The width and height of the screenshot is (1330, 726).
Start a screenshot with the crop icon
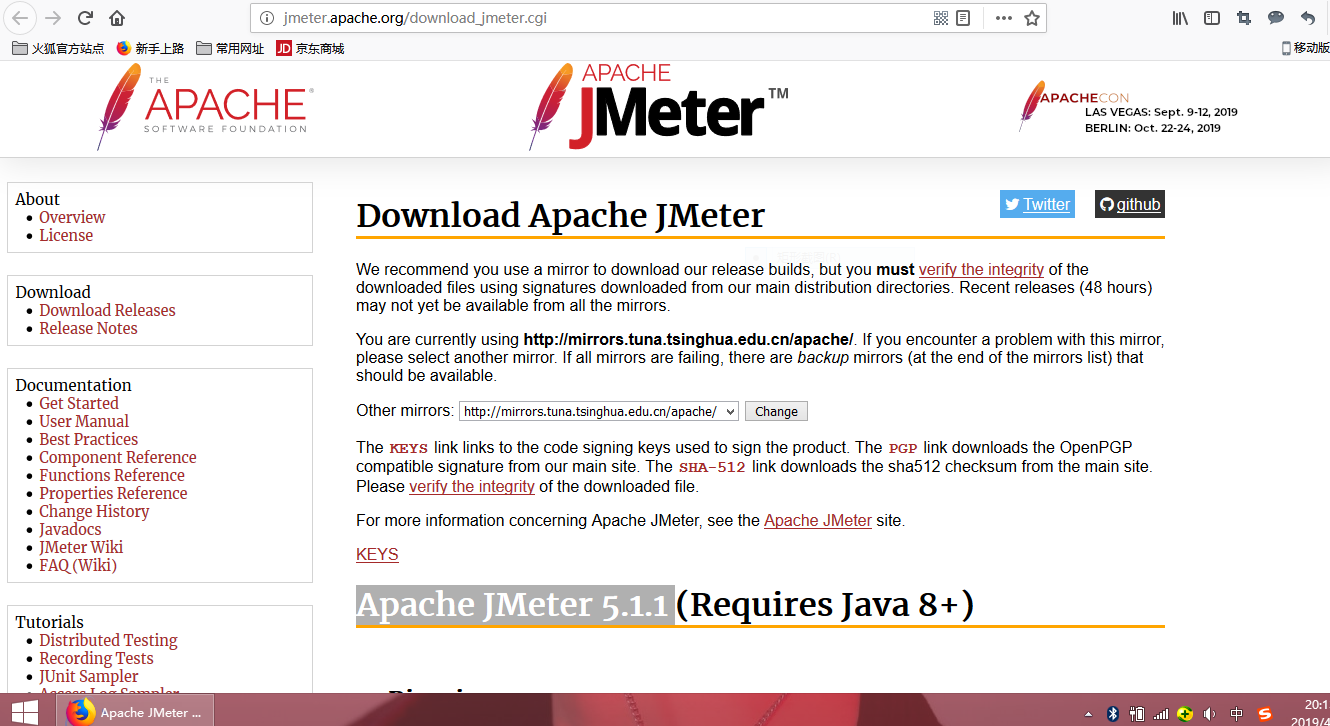(1244, 18)
